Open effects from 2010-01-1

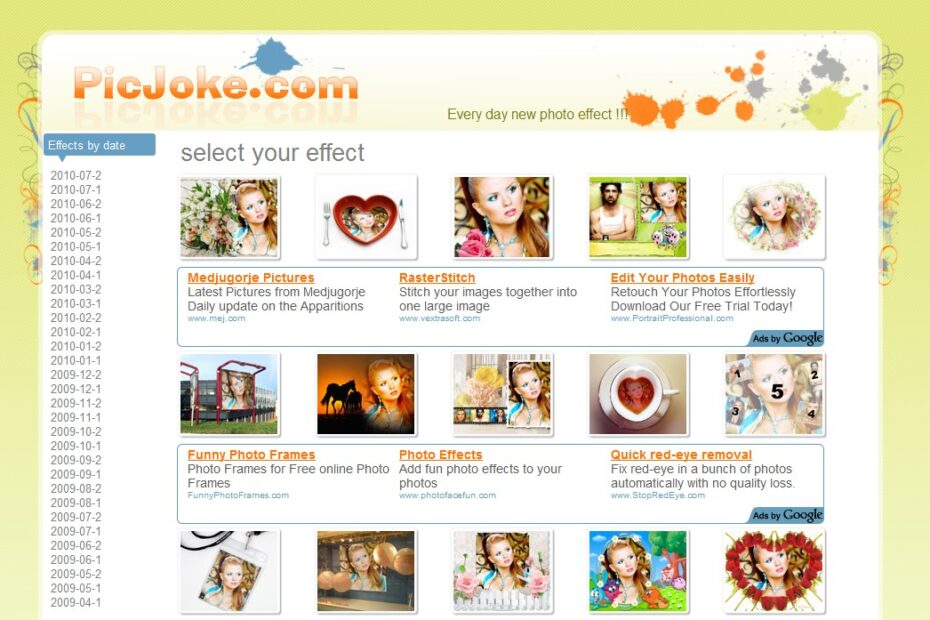[x=76, y=361]
